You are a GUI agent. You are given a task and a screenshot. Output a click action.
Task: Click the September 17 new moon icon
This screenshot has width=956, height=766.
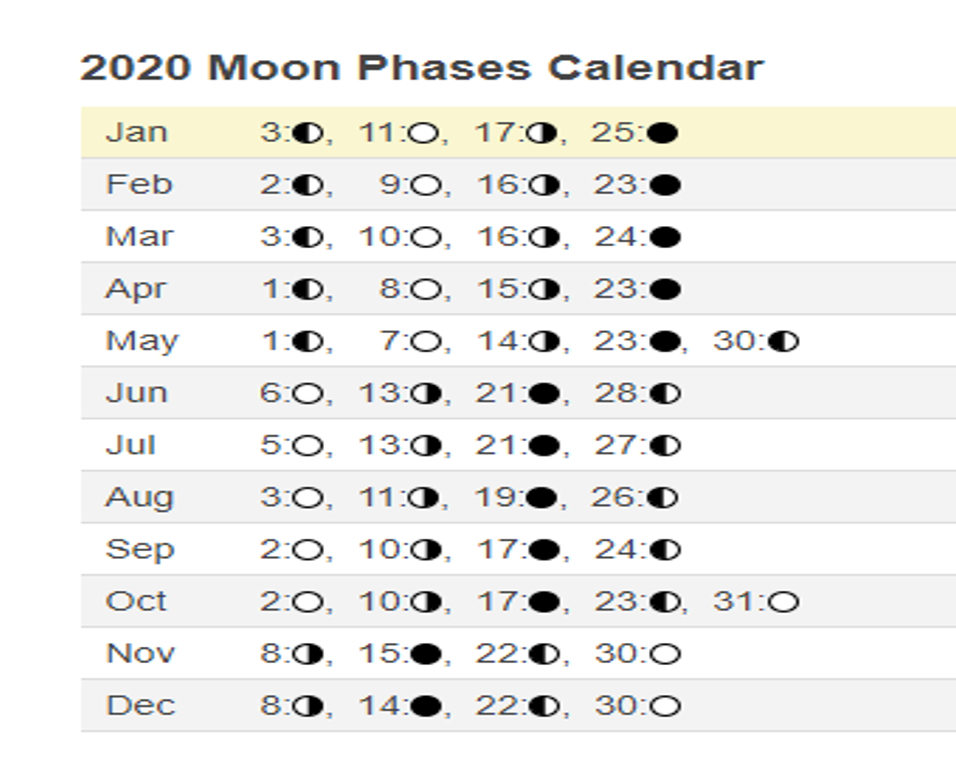click(x=544, y=549)
